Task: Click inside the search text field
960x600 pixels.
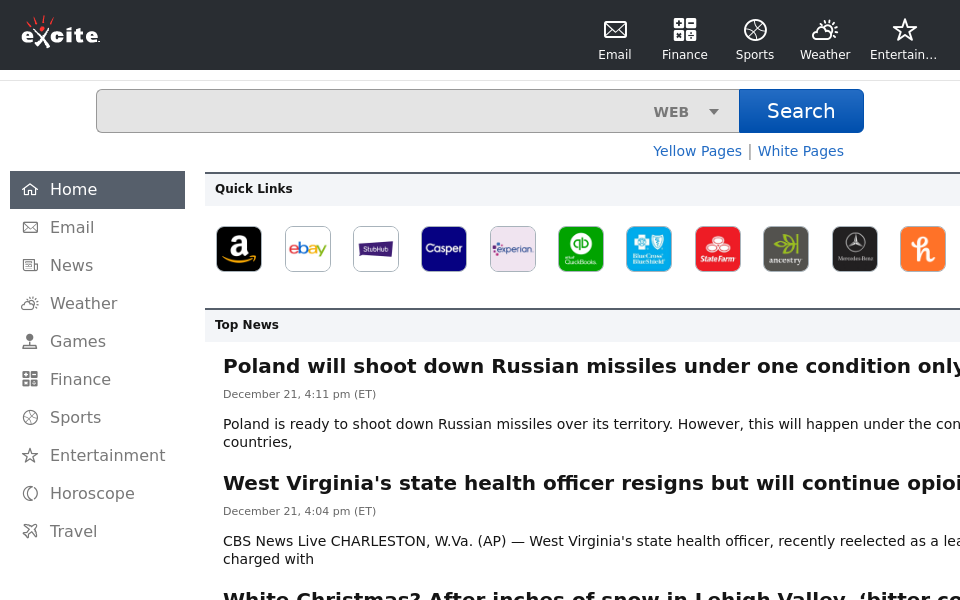Action: (x=370, y=111)
